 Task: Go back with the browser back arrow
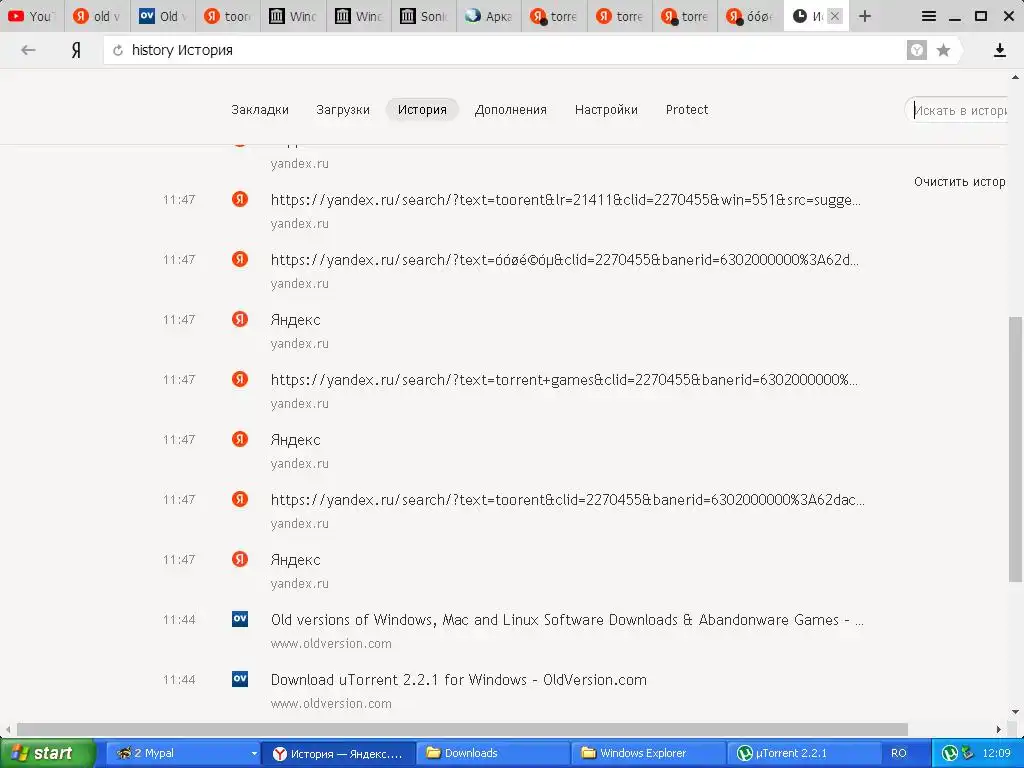click(x=28, y=50)
